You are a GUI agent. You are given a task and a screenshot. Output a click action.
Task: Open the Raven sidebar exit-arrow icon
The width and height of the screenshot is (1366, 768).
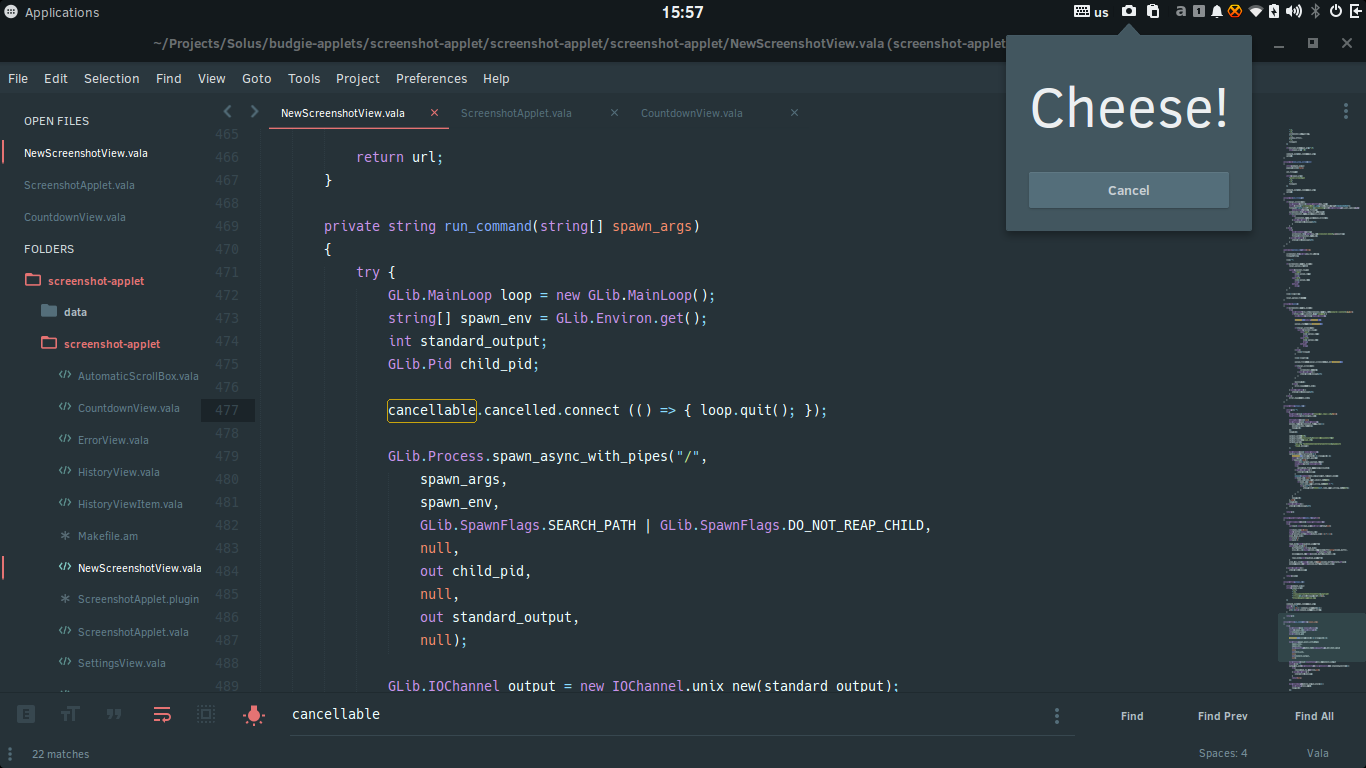[1355, 12]
